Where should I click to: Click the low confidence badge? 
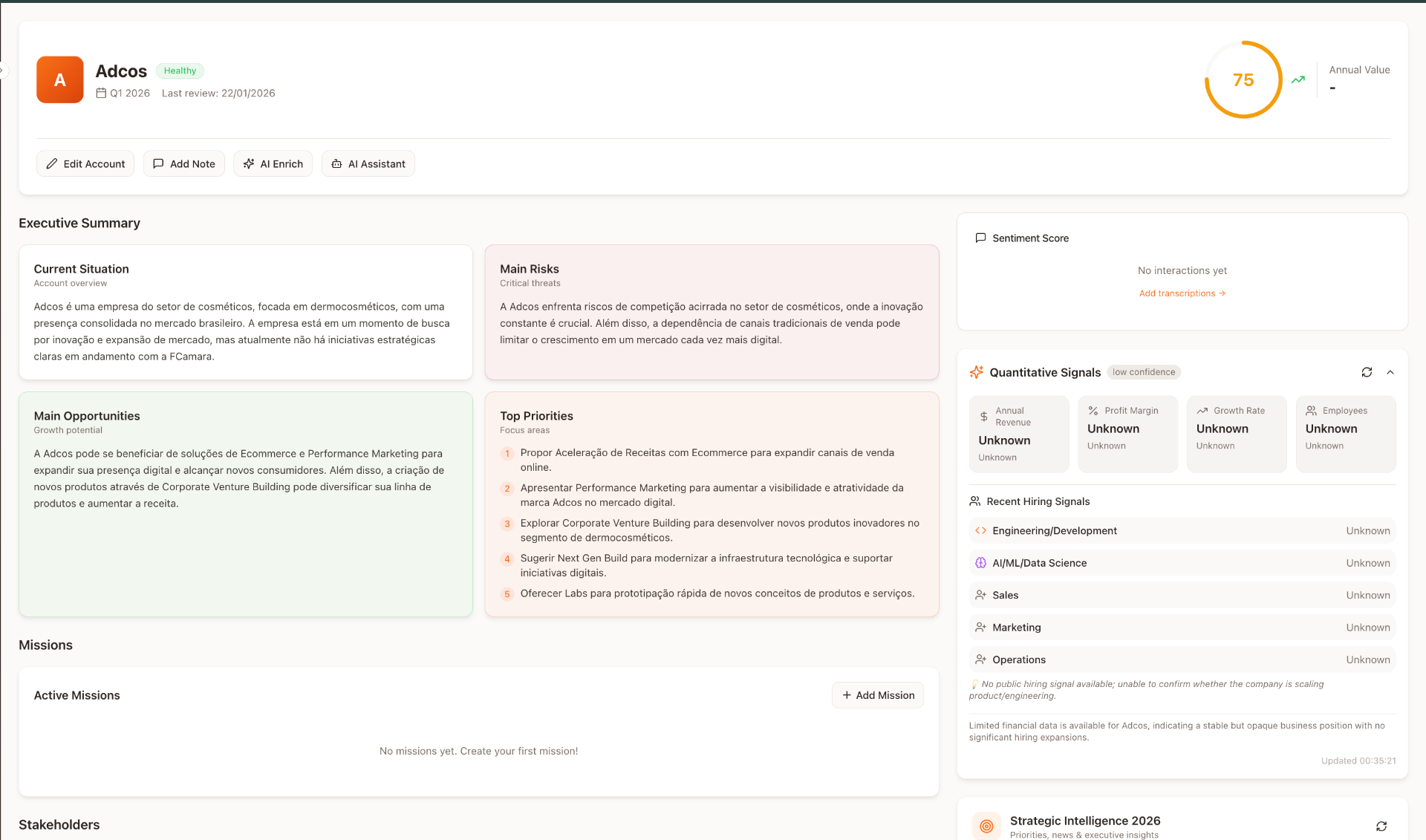(1144, 372)
